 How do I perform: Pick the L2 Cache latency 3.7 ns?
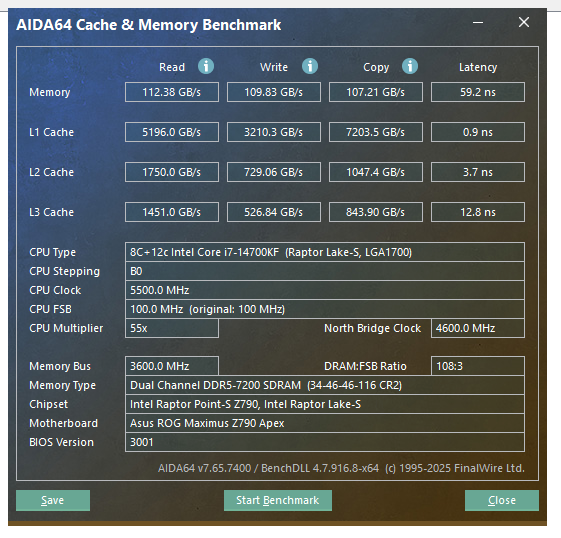click(x=478, y=172)
